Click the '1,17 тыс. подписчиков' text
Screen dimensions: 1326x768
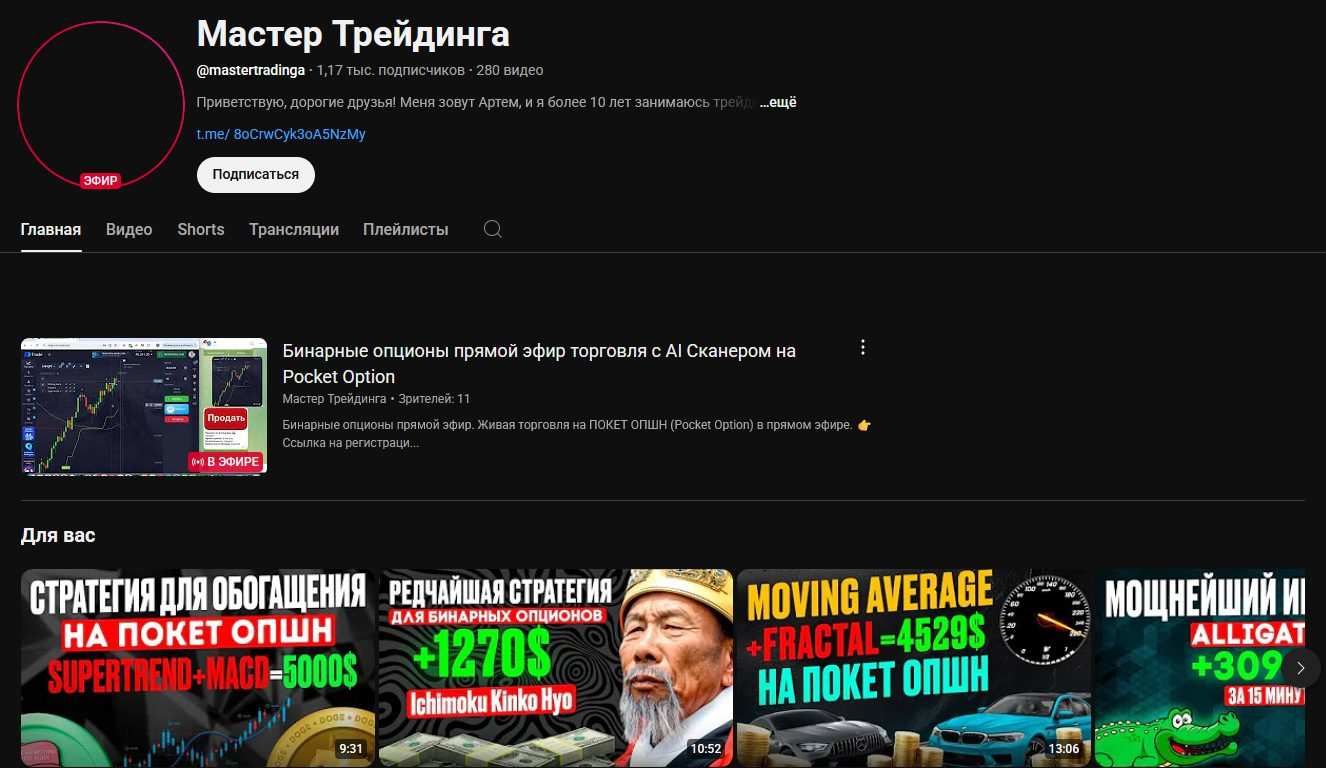coord(391,70)
